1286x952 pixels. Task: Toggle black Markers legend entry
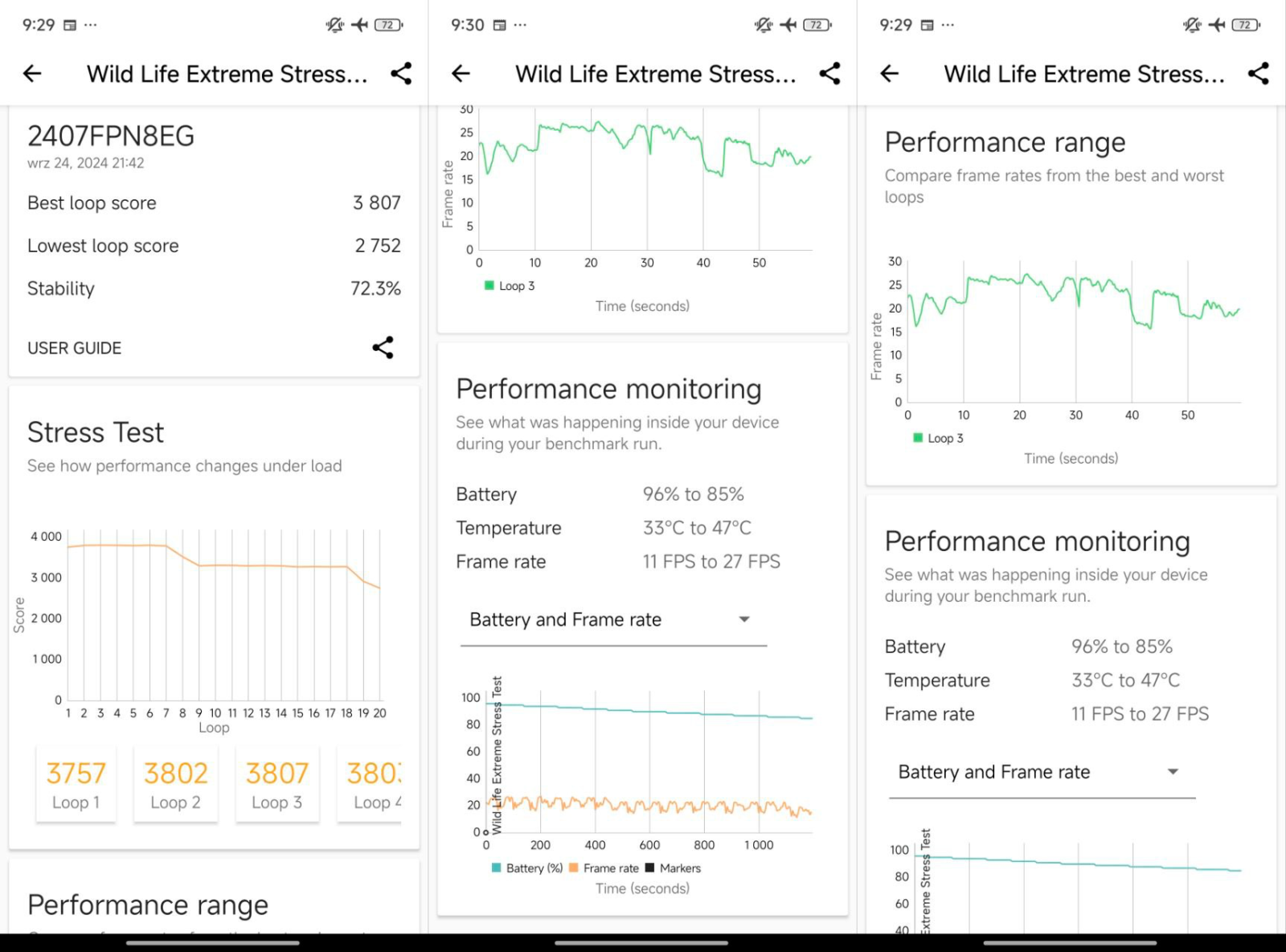pyautogui.click(x=673, y=868)
